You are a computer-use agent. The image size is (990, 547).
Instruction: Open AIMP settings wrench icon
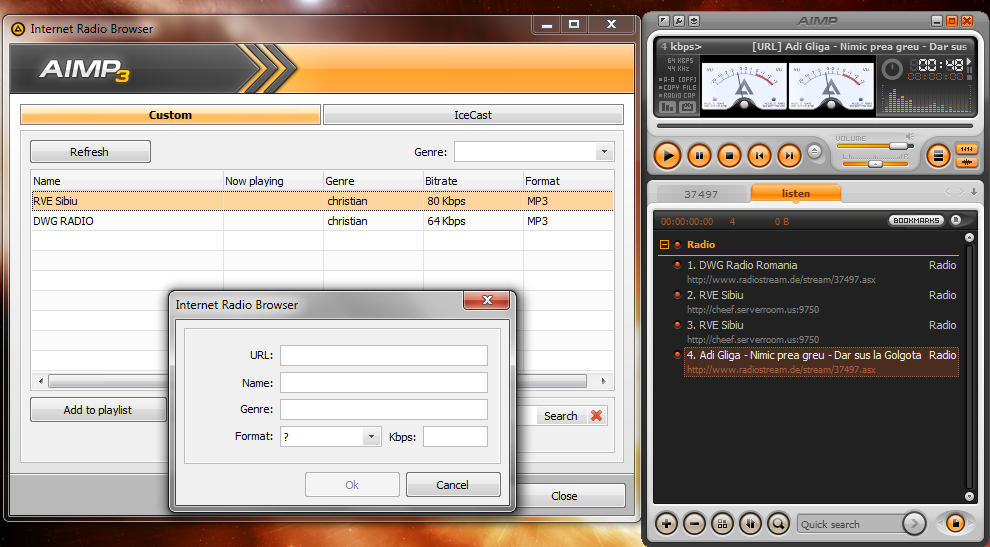[679, 21]
